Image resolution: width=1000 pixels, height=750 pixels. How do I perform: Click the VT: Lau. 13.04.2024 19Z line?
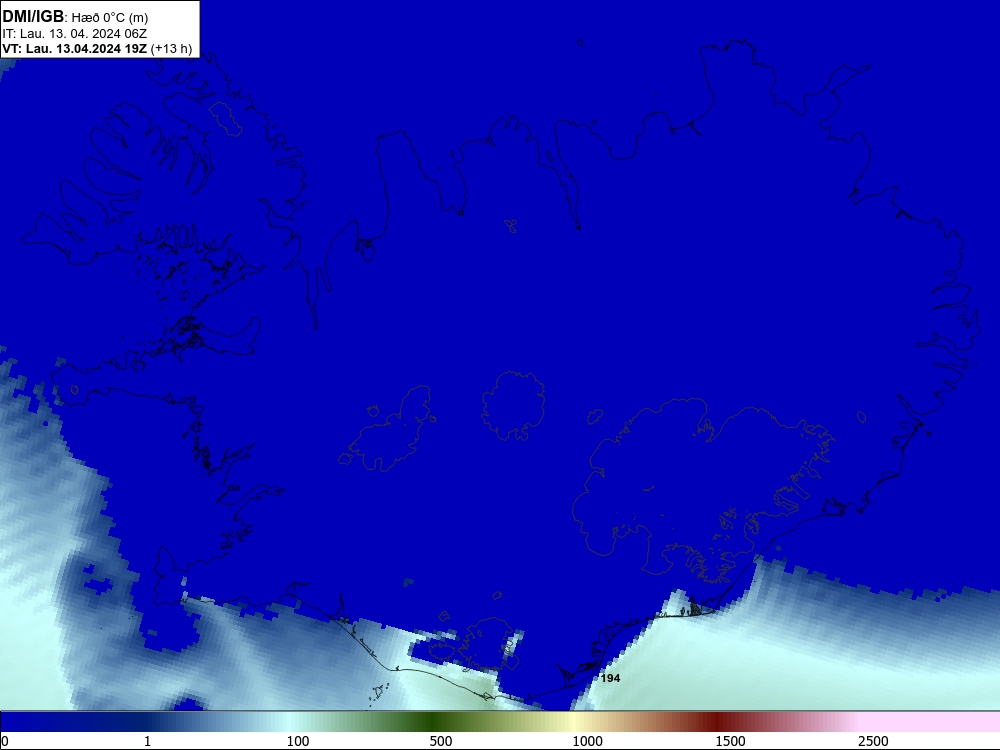point(75,49)
